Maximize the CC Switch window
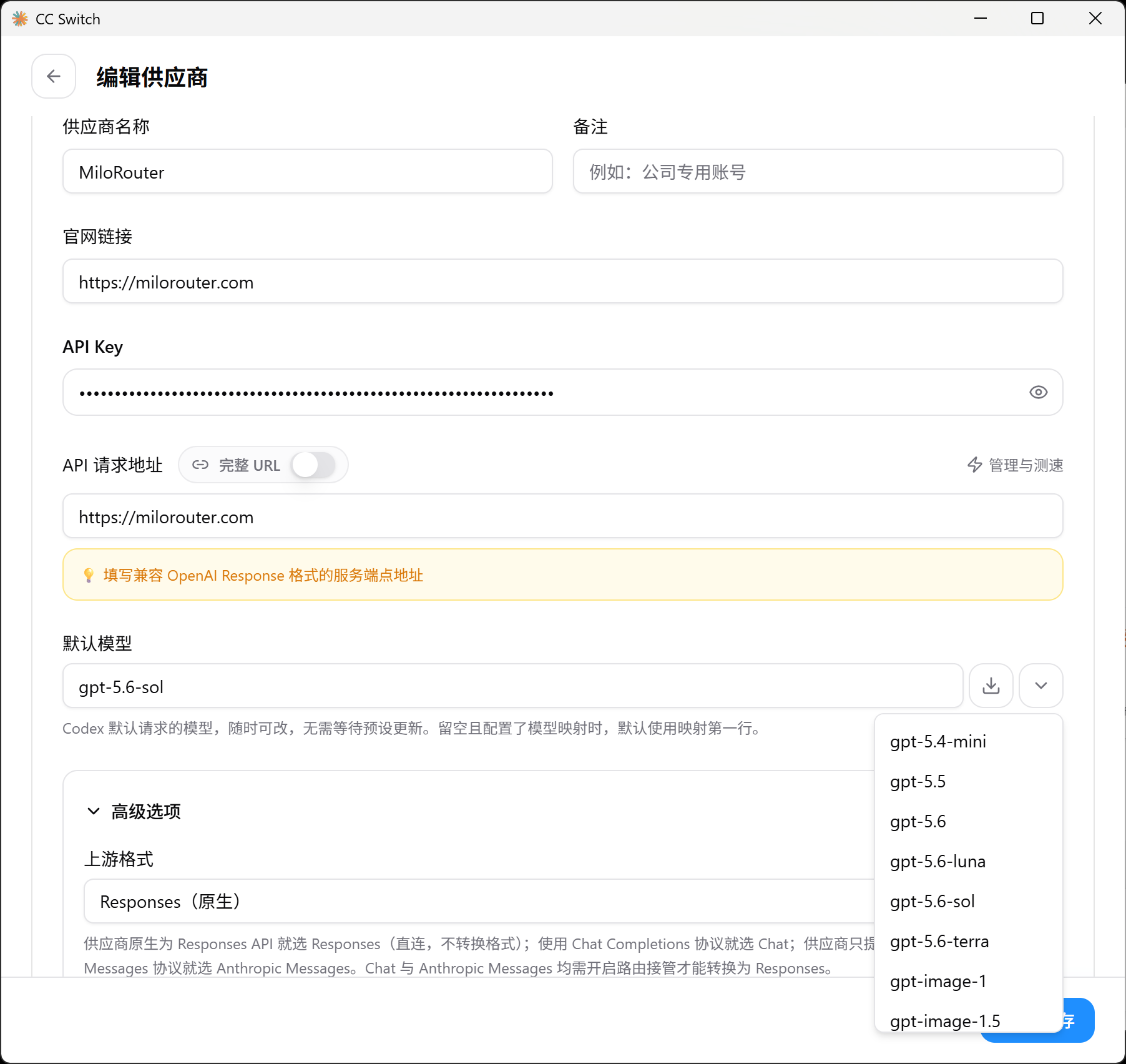Image resolution: width=1126 pixels, height=1064 pixels. (1037, 18)
